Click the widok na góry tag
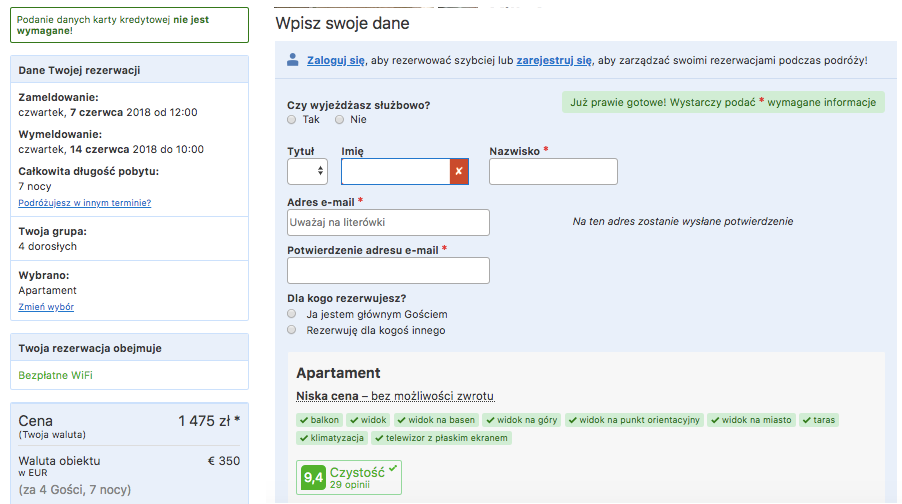 click(522, 420)
